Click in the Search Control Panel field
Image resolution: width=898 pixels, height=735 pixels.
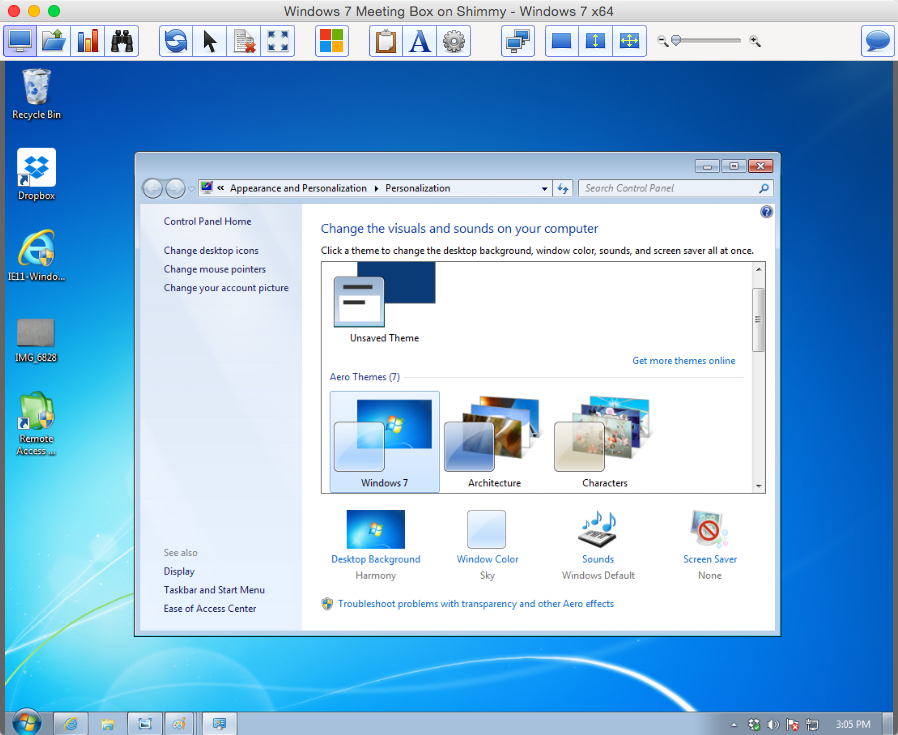click(x=667, y=188)
